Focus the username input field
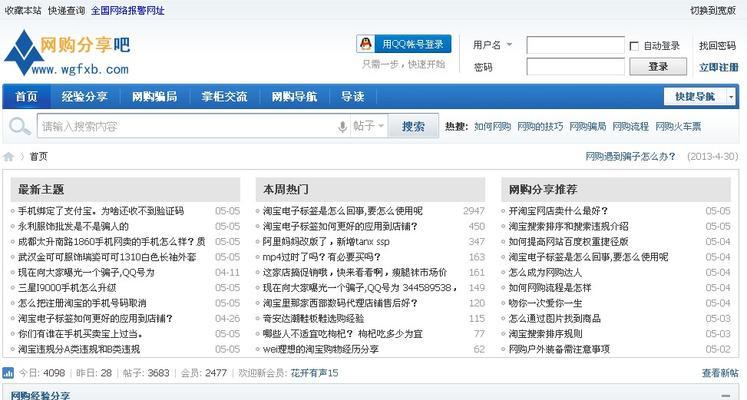 (x=575, y=45)
